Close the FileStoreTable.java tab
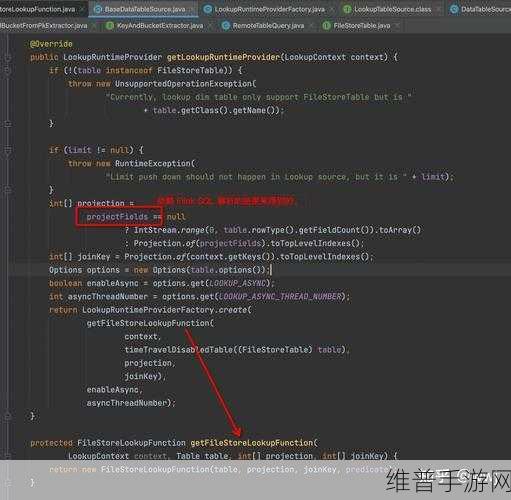 coord(397,25)
